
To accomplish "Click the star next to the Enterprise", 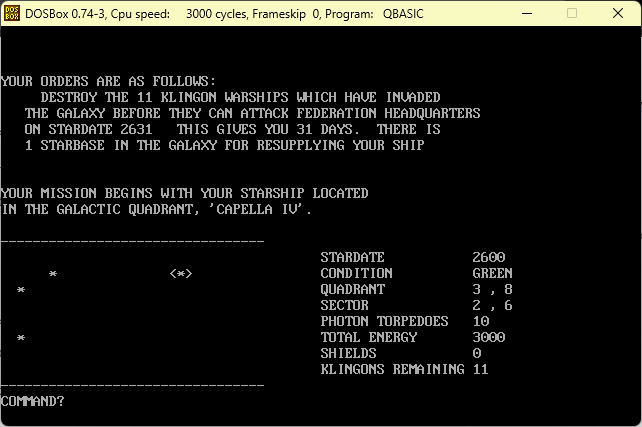I will tap(53, 273).
